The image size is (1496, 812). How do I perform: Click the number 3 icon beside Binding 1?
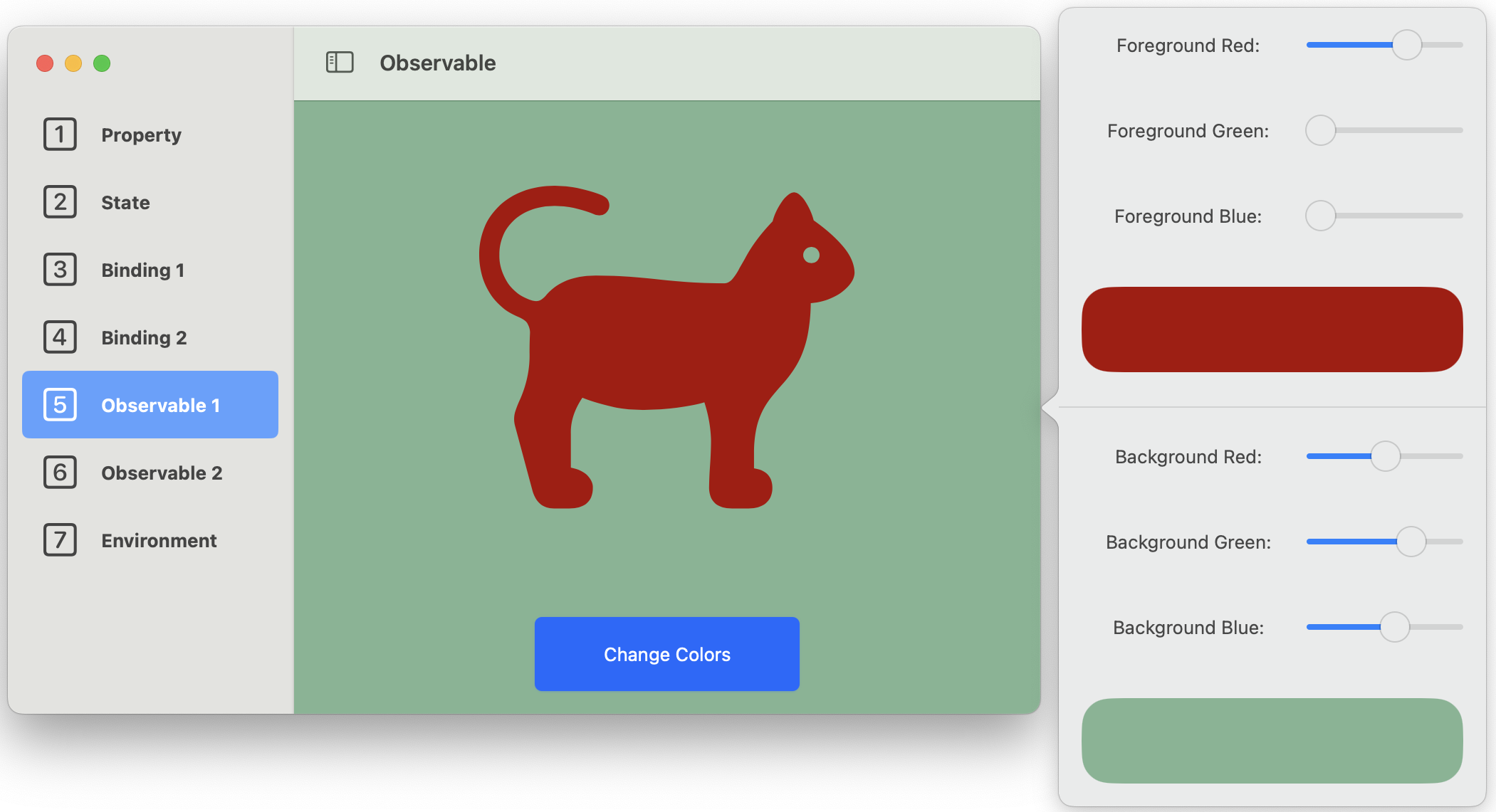tap(60, 269)
